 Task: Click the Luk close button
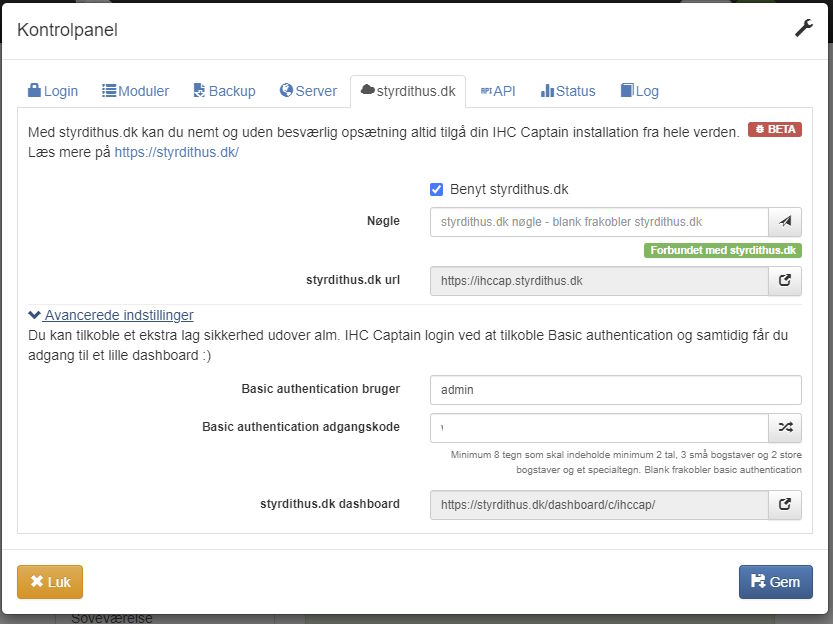pos(50,582)
